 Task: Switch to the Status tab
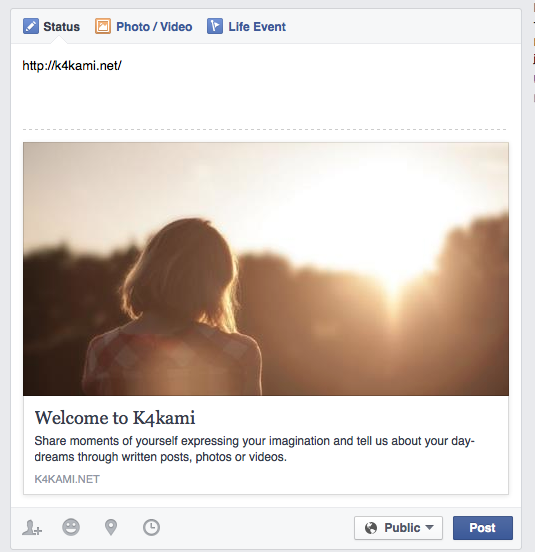click(x=52, y=26)
